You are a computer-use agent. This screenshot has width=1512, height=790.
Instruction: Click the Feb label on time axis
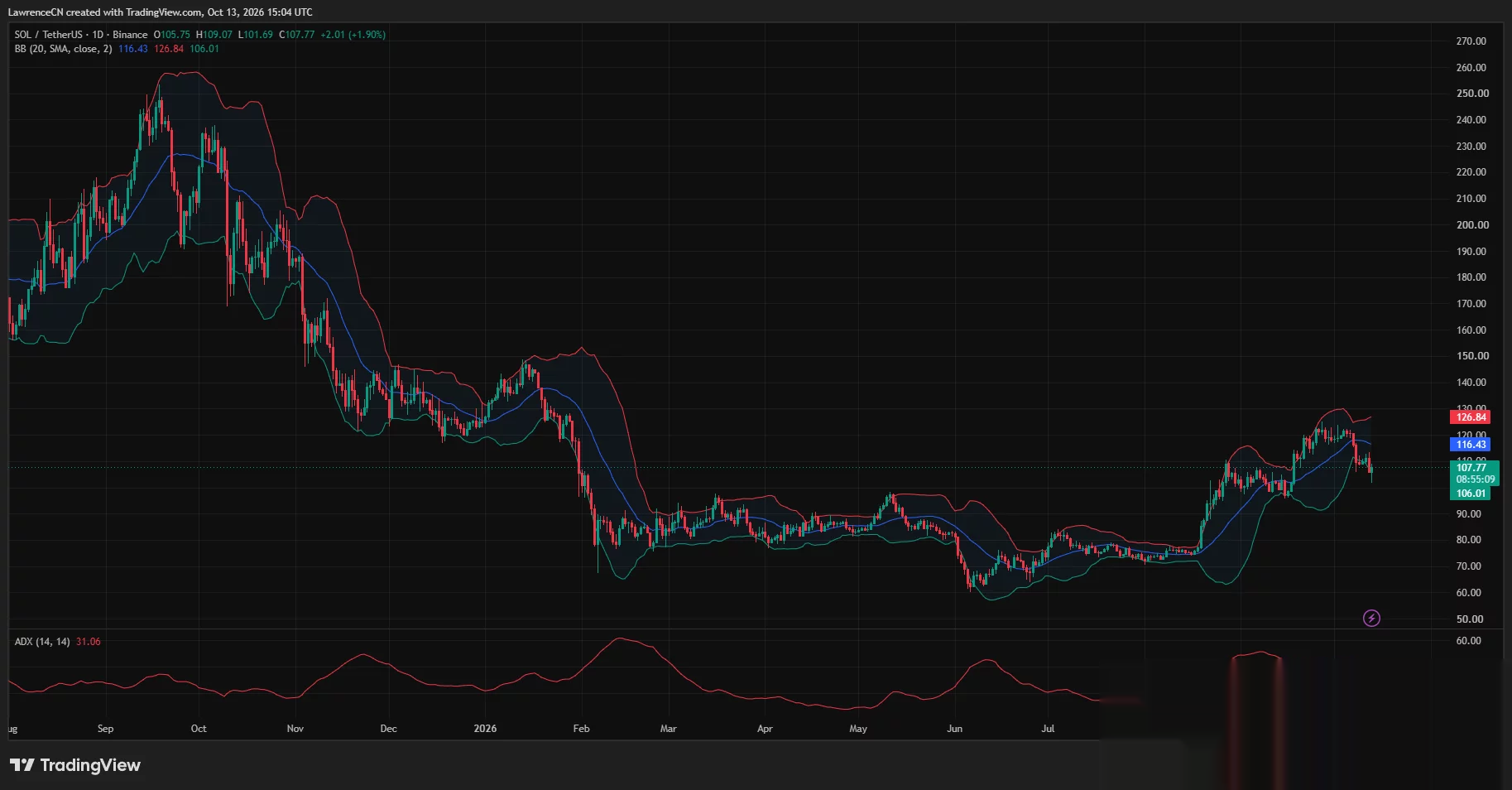581,729
